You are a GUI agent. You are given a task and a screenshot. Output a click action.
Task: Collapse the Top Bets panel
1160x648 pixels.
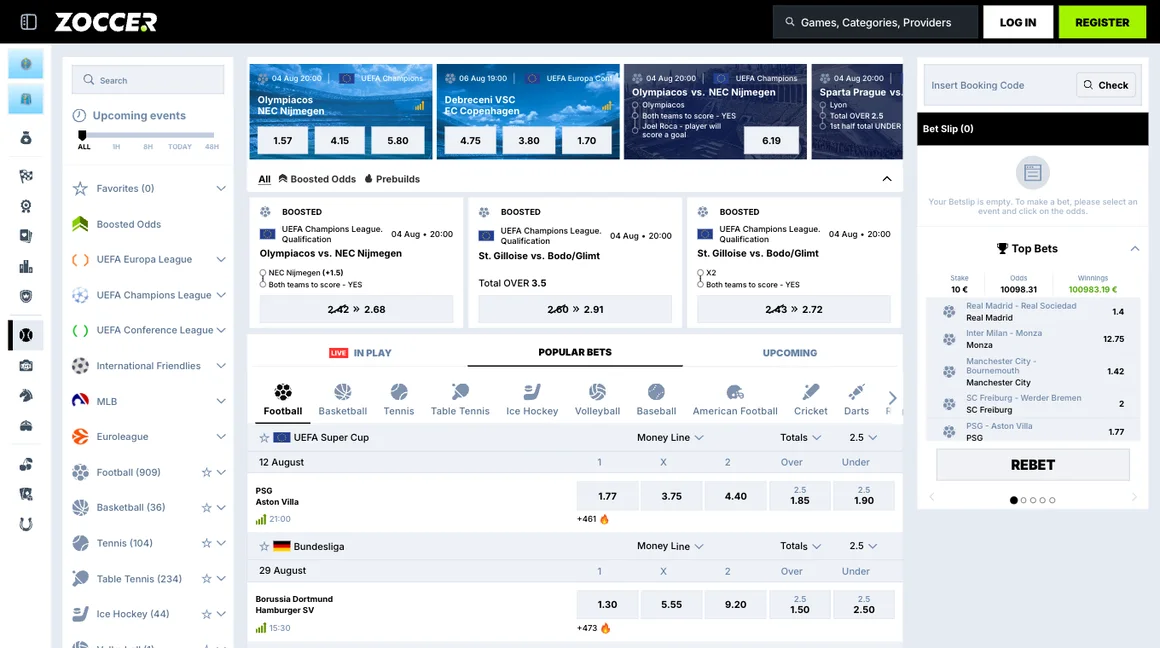(1135, 249)
